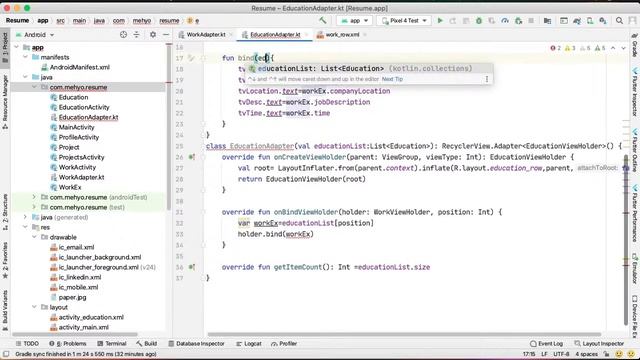This screenshot has height=360, width=640.
Task: Open the Terminal tool window tab
Action: pos(112,344)
